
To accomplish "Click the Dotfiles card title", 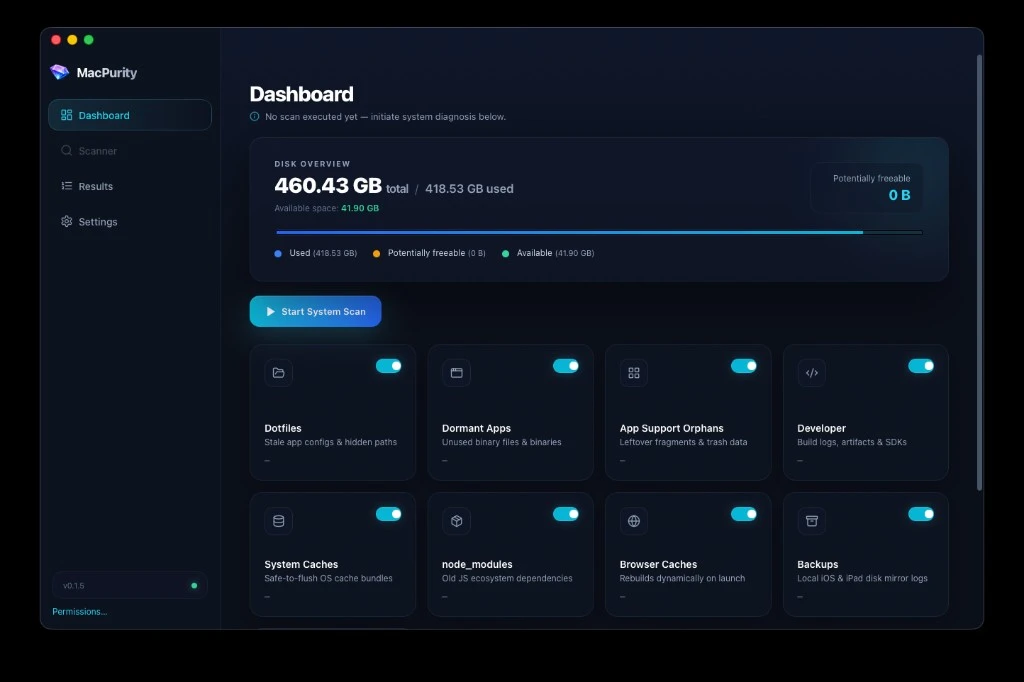I will pyautogui.click(x=283, y=429).
